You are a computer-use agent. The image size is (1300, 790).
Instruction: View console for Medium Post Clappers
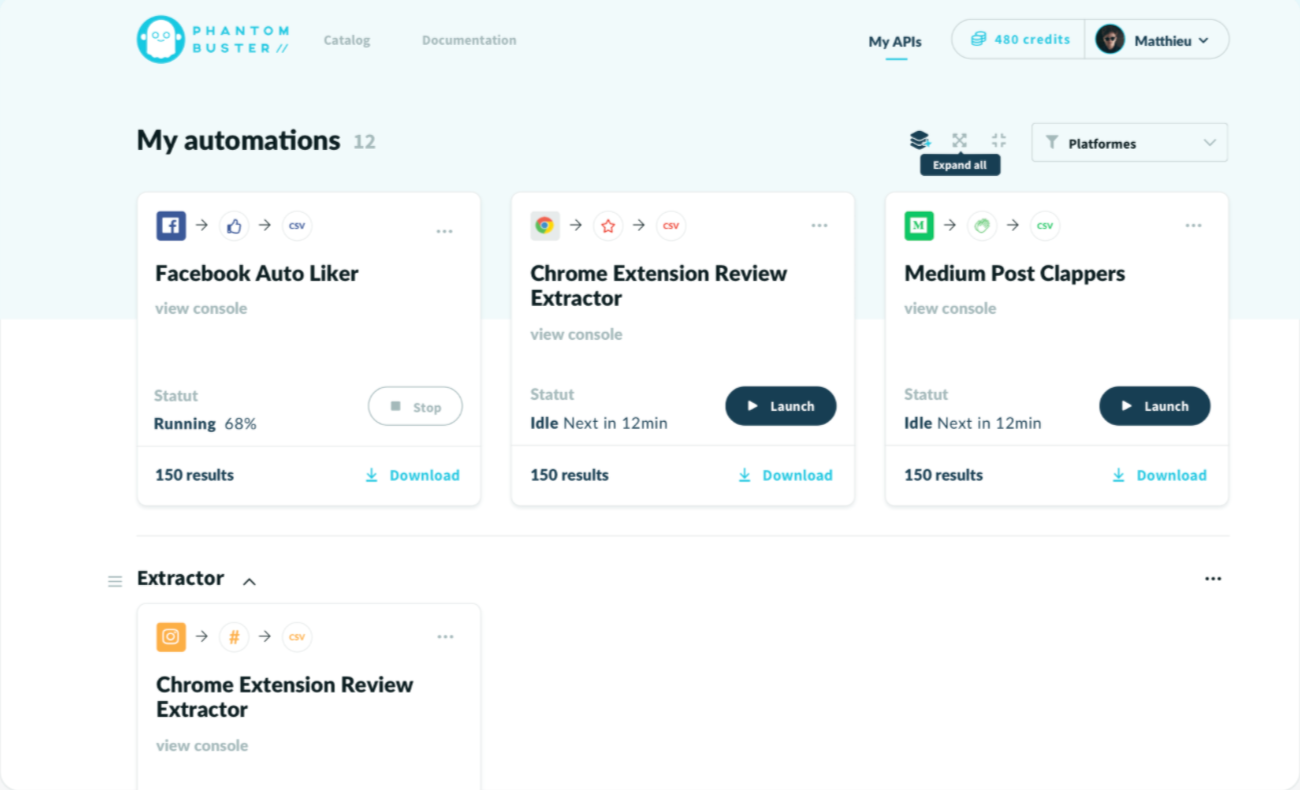point(950,308)
